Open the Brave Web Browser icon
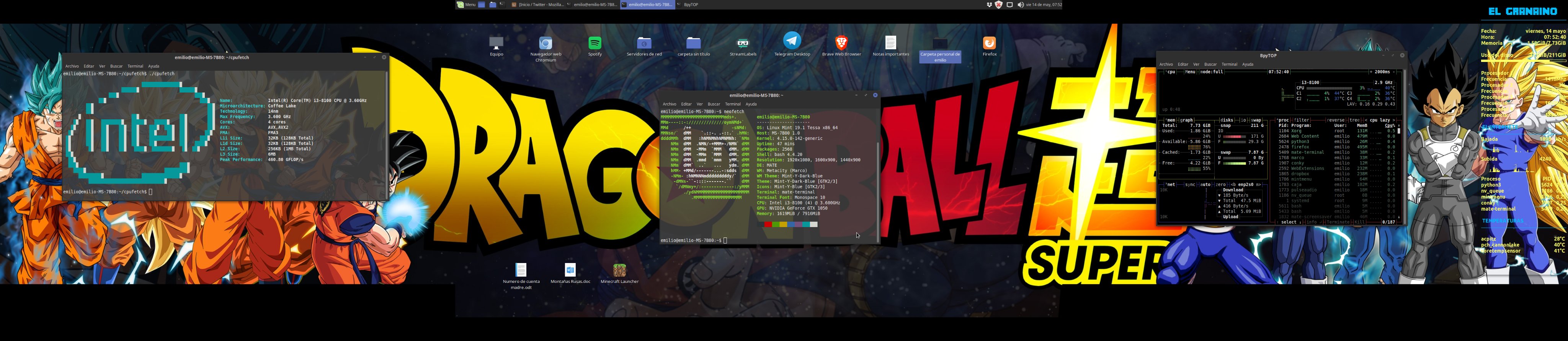1568x341 pixels. click(841, 43)
